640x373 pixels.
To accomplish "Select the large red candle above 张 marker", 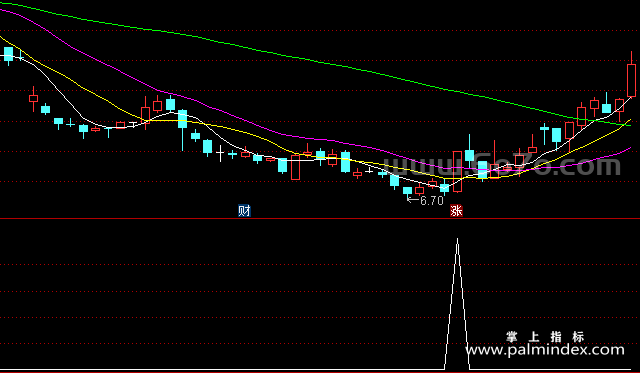I will (457, 171).
